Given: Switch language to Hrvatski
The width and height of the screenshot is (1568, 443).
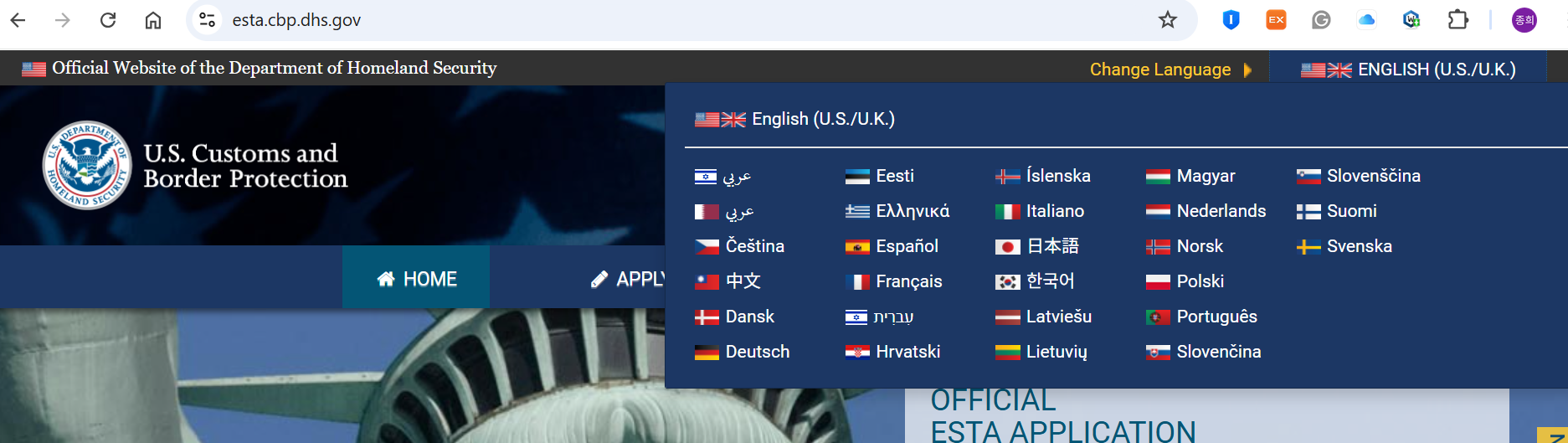Looking at the screenshot, I should pos(892,352).
